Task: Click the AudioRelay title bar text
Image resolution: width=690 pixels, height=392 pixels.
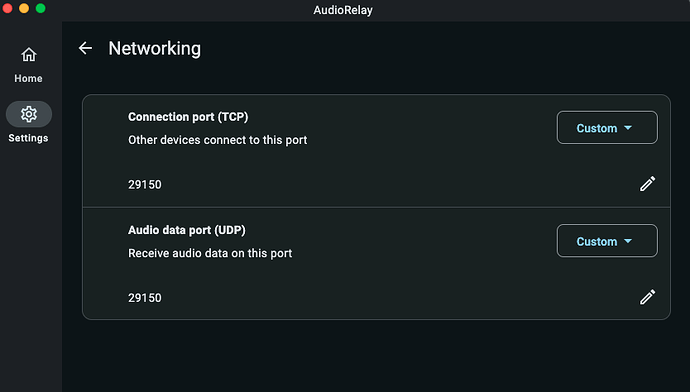Action: 343,10
